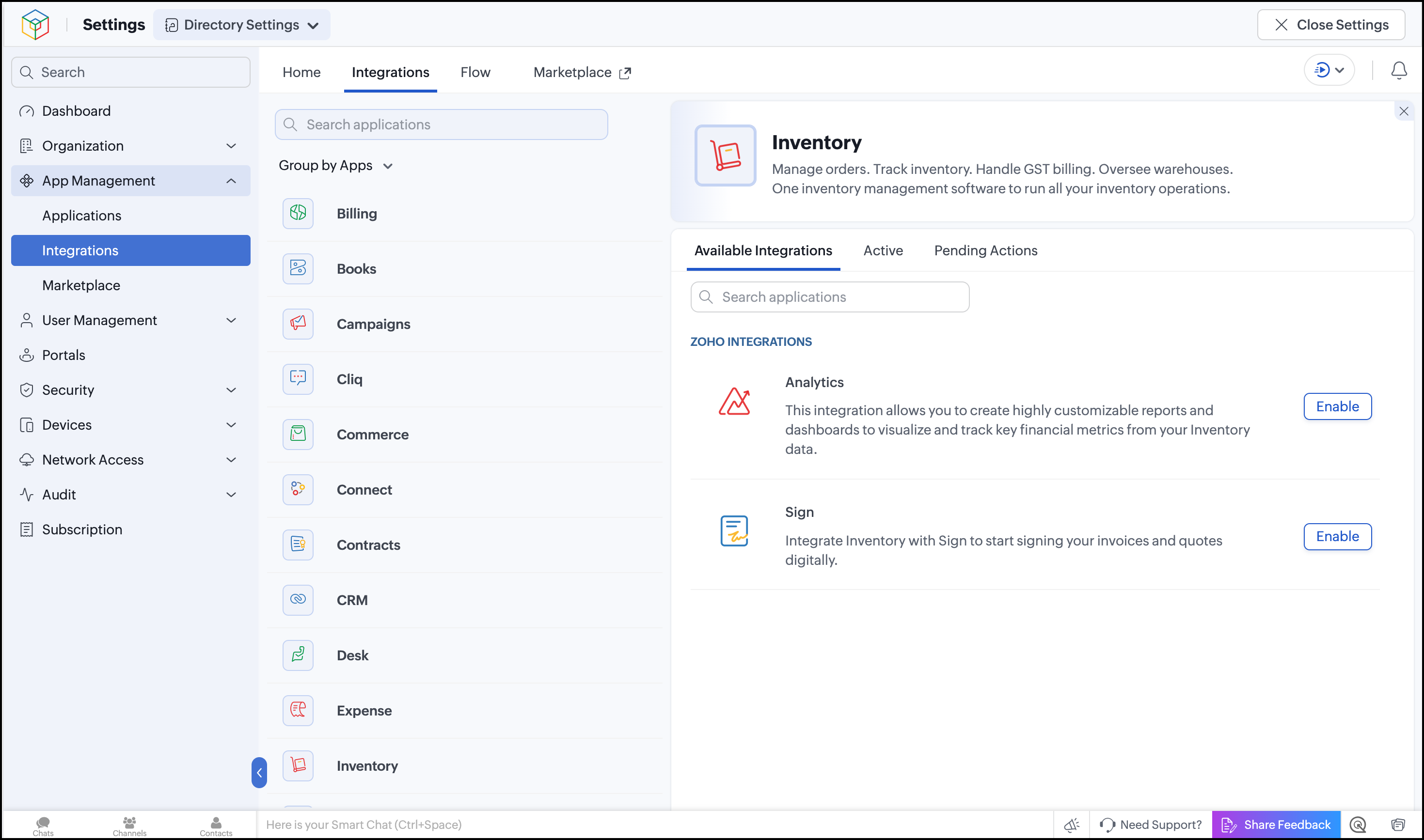Enable the Analytics integration
Image resolution: width=1424 pixels, height=840 pixels.
tap(1337, 406)
